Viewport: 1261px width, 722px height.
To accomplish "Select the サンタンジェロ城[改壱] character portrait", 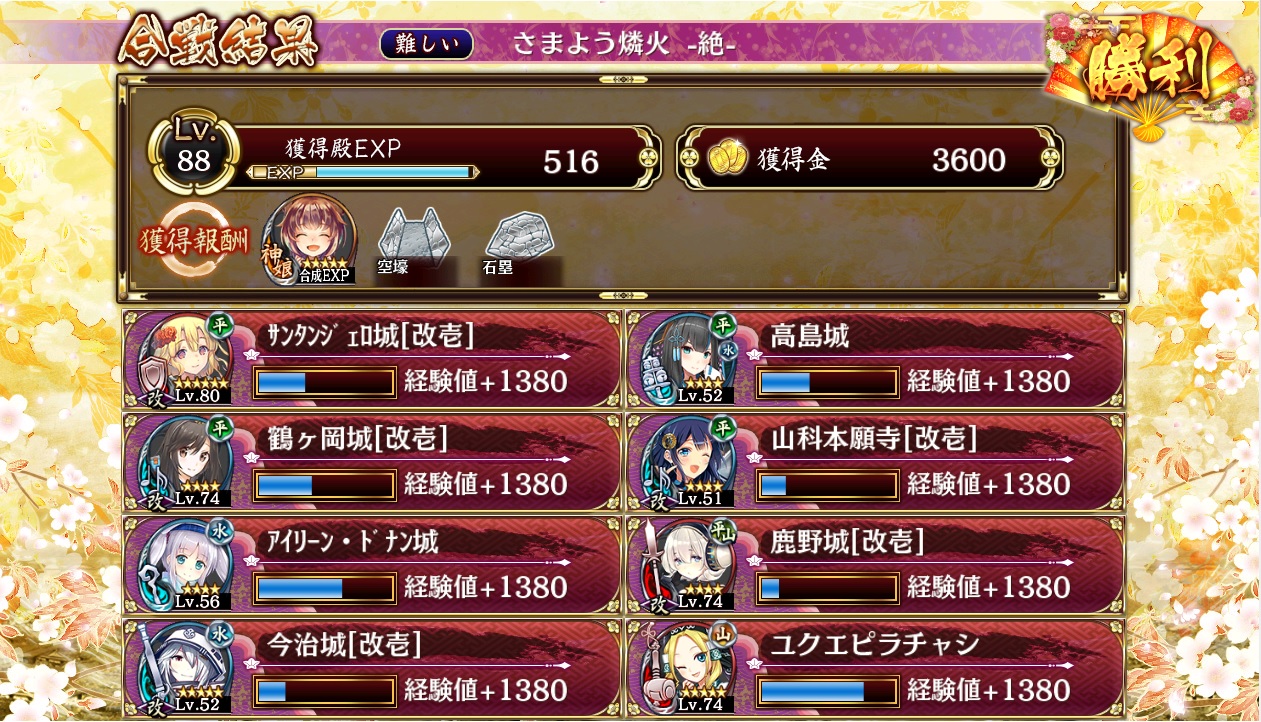I will (x=185, y=358).
